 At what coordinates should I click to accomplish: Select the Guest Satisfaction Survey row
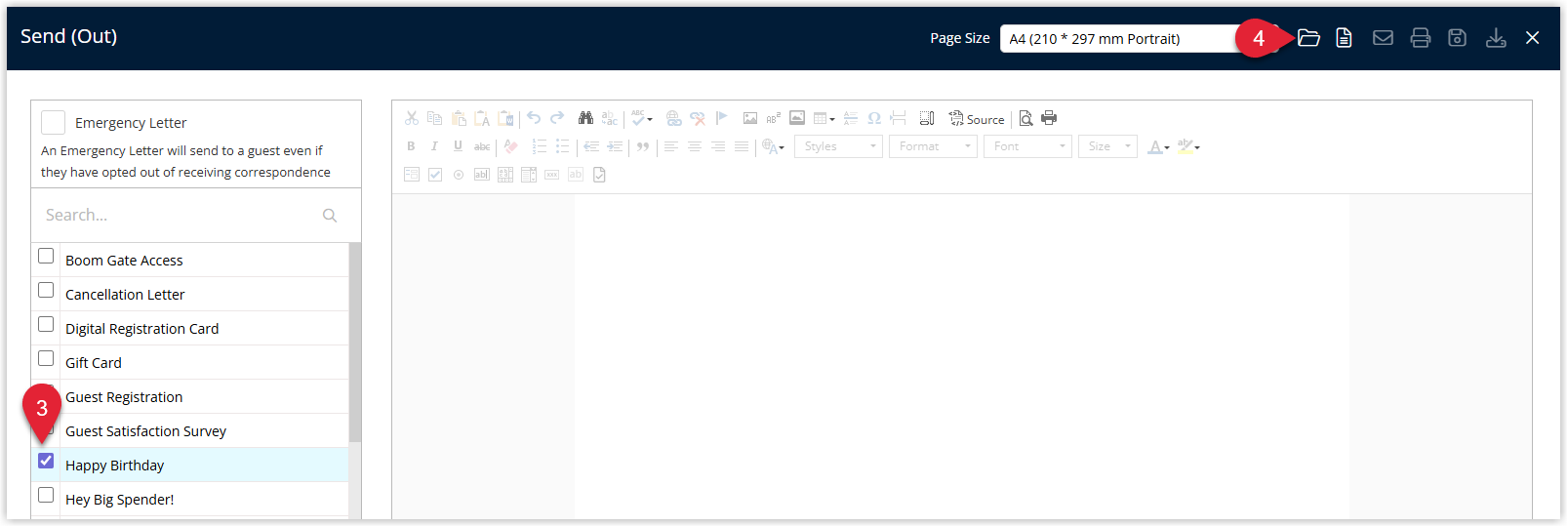(190, 430)
